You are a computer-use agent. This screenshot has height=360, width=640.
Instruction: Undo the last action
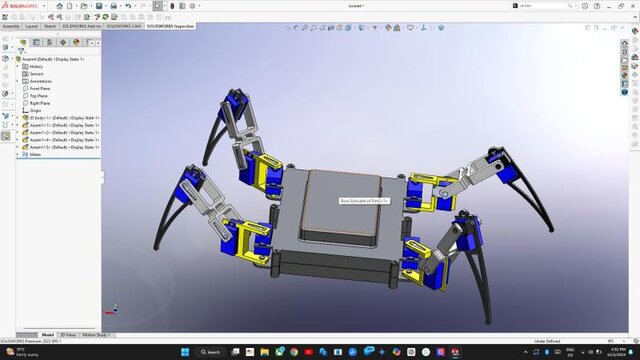pos(128,6)
